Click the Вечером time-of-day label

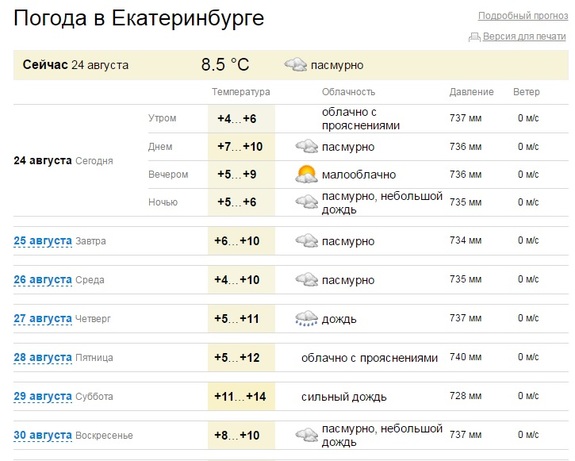(168, 174)
